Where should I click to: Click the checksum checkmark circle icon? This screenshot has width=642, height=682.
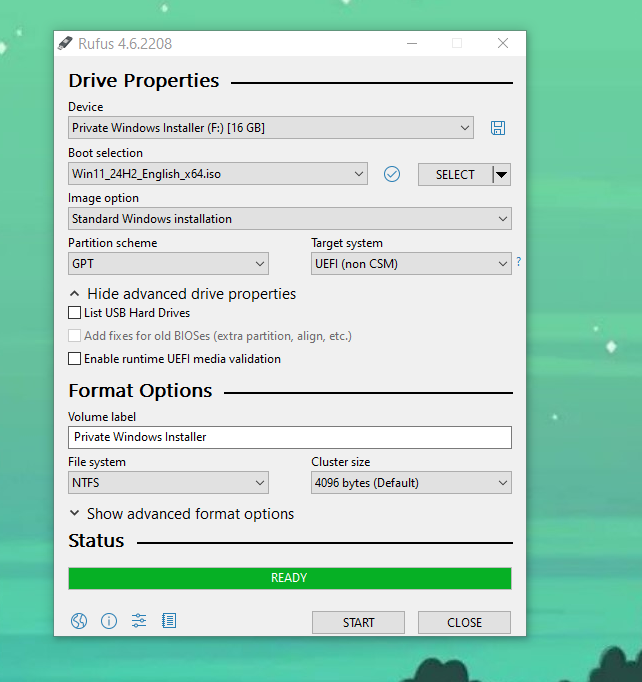point(391,174)
